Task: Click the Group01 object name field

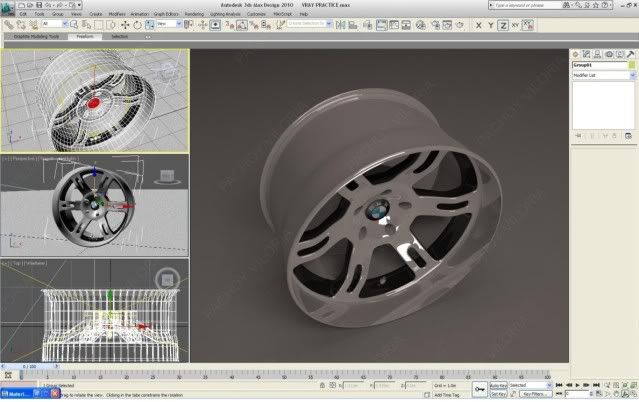Action: click(x=600, y=65)
